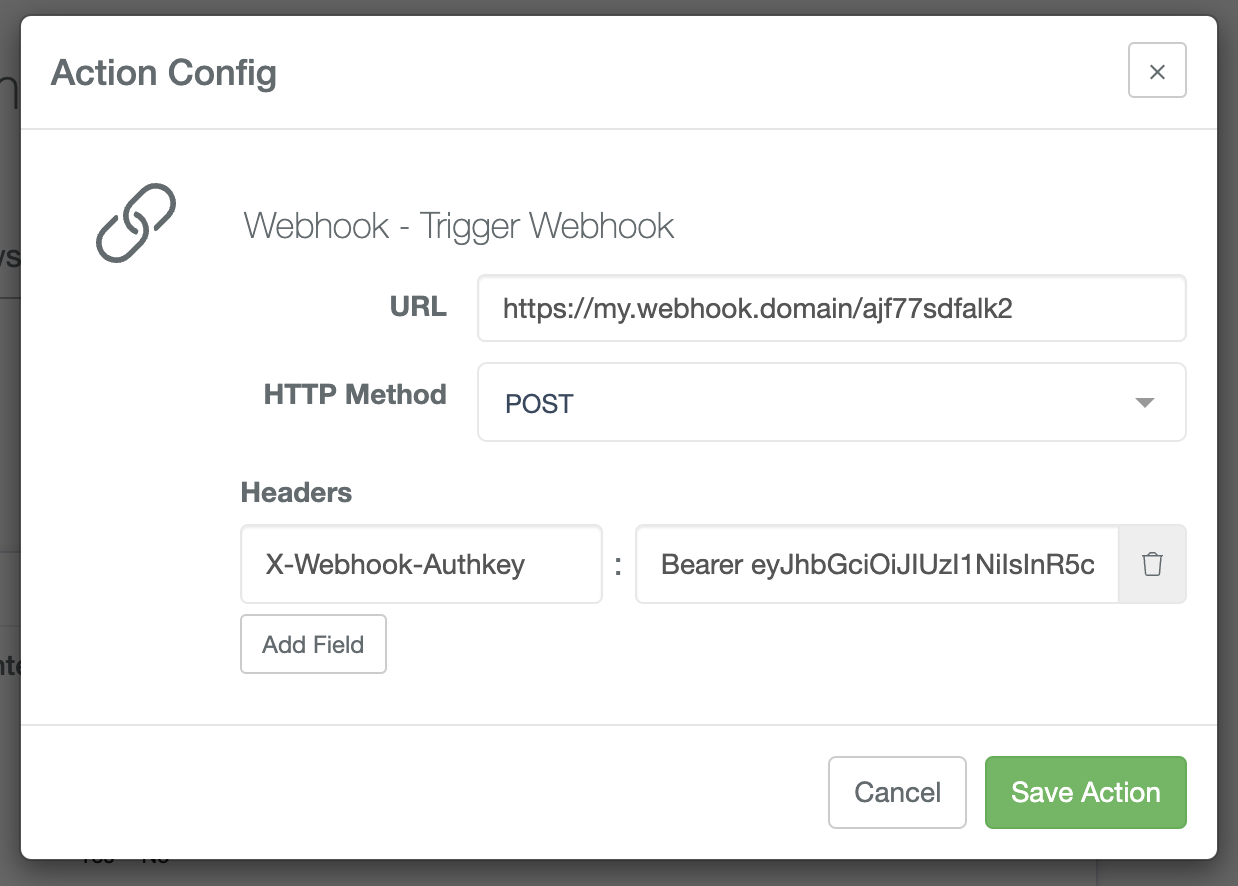Expand the HTTP Method dropdown arrow
The width and height of the screenshot is (1238, 886).
tap(1145, 403)
